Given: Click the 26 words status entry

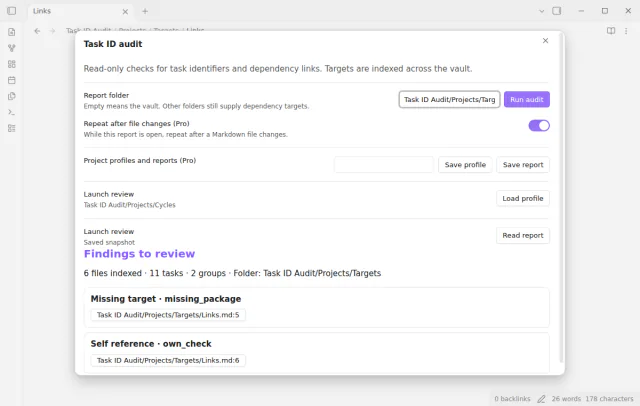Looking at the screenshot, I should (566, 399).
